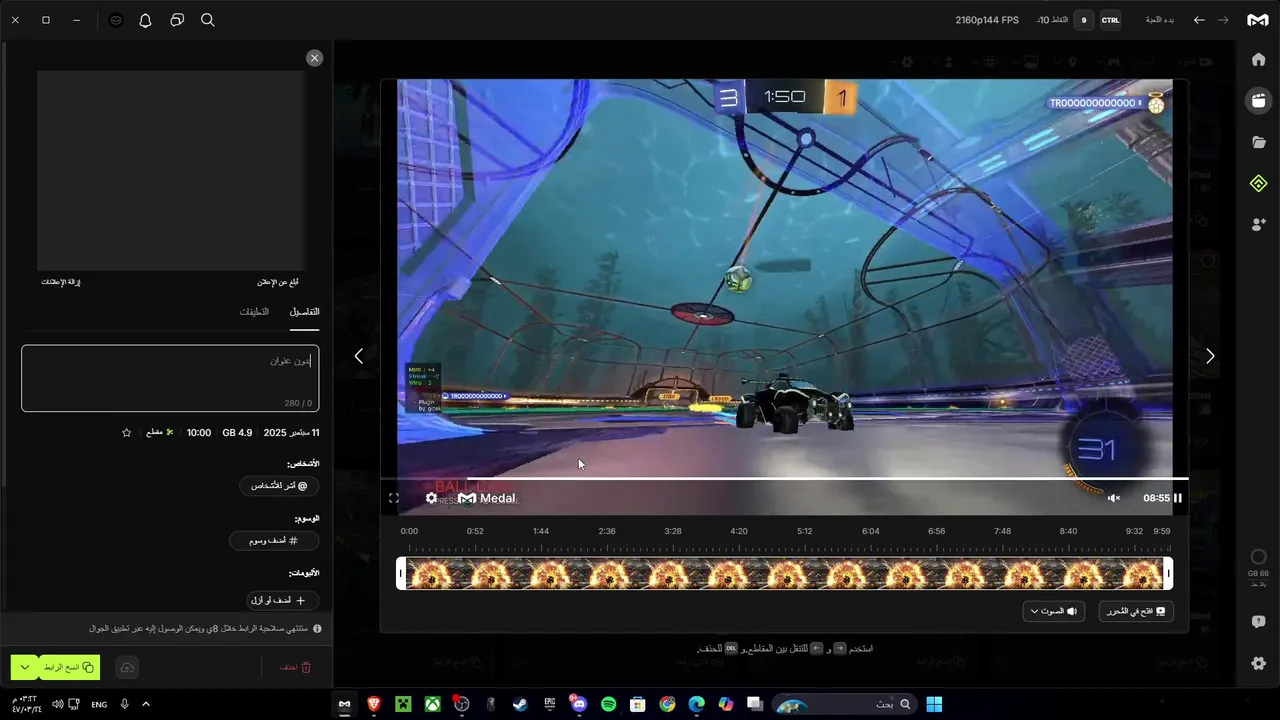
Task: Click the 2160p144 FPS quality label
Action: (x=987, y=20)
